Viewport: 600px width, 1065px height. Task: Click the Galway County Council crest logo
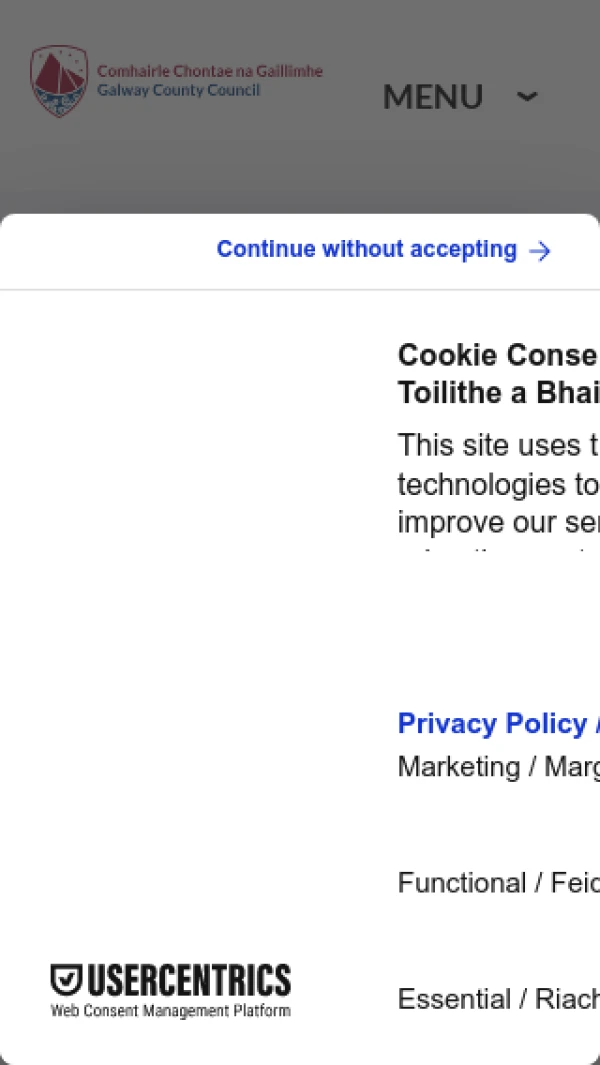coord(59,81)
